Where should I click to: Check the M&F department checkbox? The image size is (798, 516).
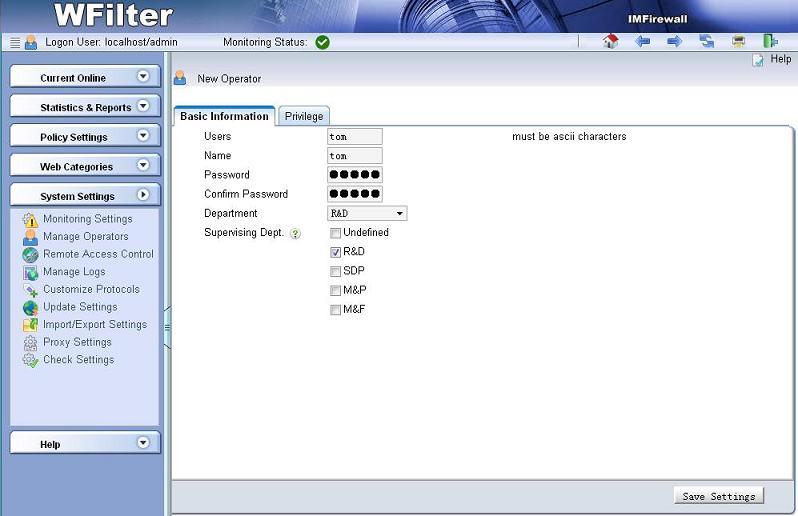(x=335, y=310)
